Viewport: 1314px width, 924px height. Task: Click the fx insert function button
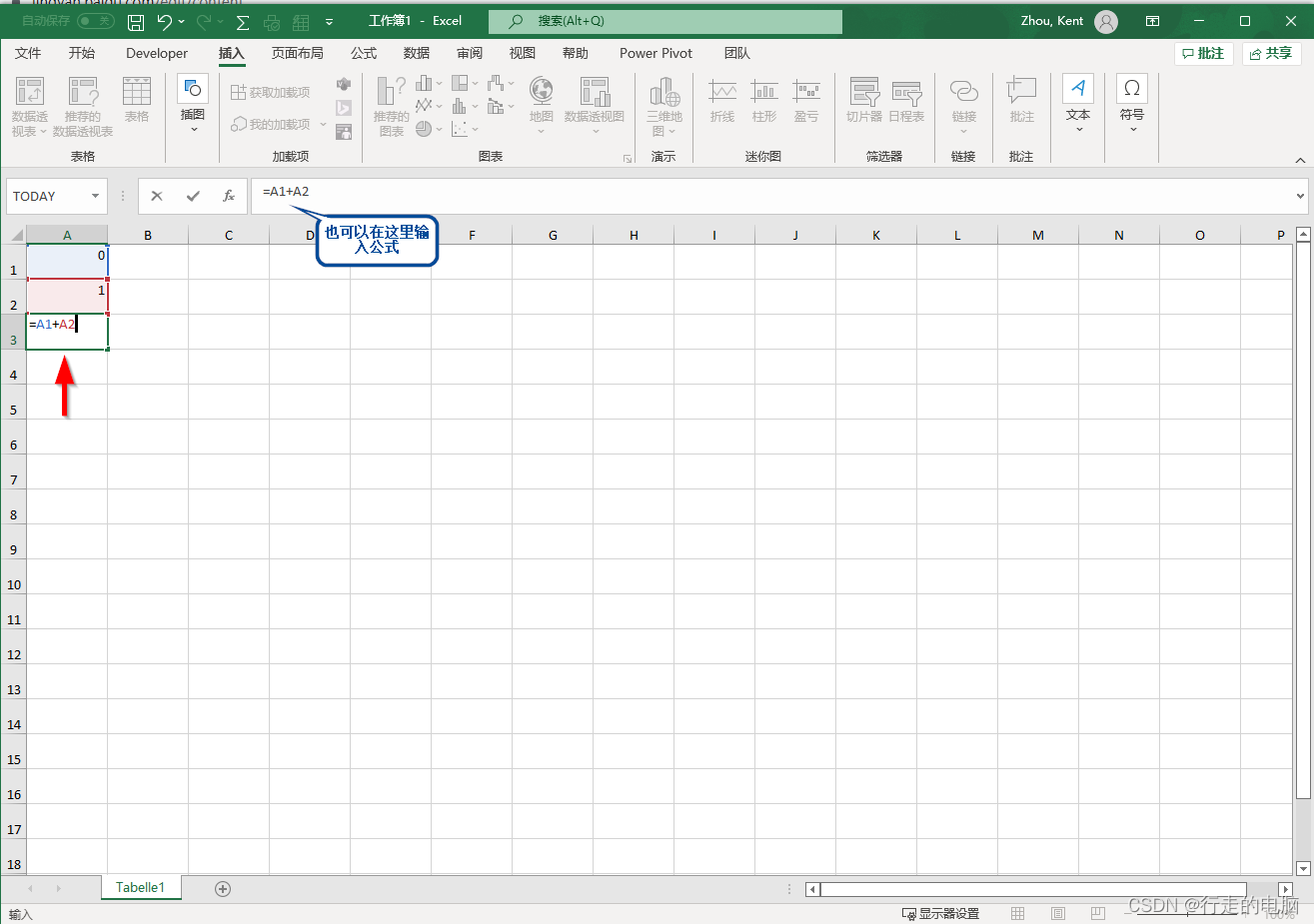click(229, 196)
